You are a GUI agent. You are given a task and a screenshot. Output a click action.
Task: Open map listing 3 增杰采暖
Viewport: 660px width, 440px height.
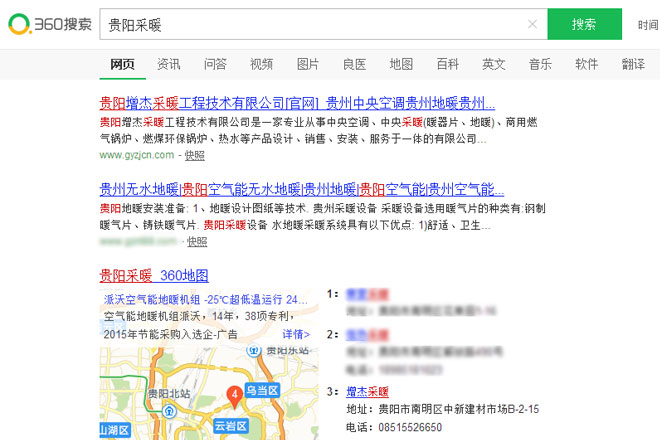point(367,392)
